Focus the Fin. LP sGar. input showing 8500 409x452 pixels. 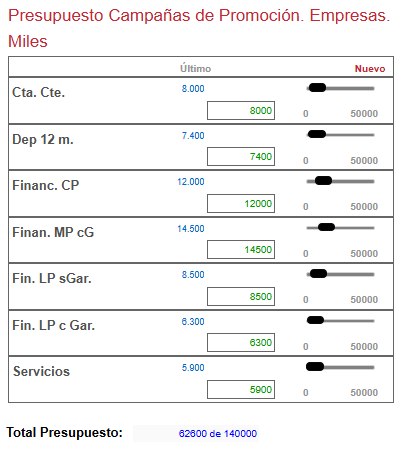tap(241, 296)
